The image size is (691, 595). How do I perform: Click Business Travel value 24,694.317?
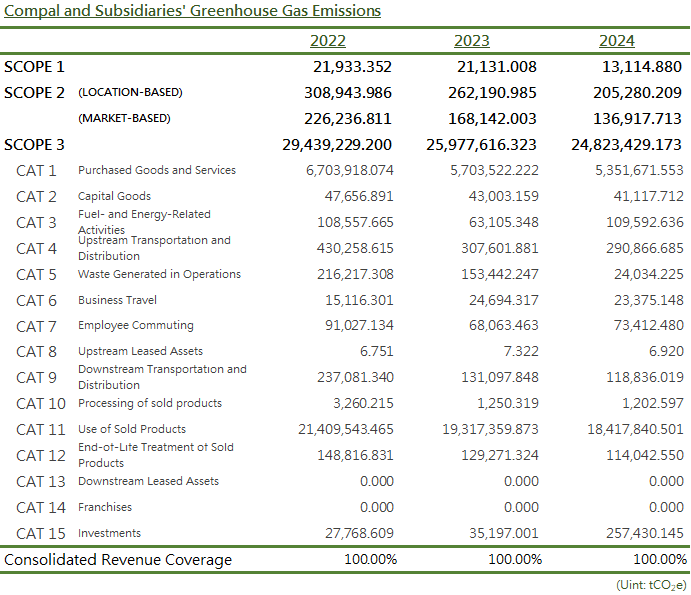[504, 301]
